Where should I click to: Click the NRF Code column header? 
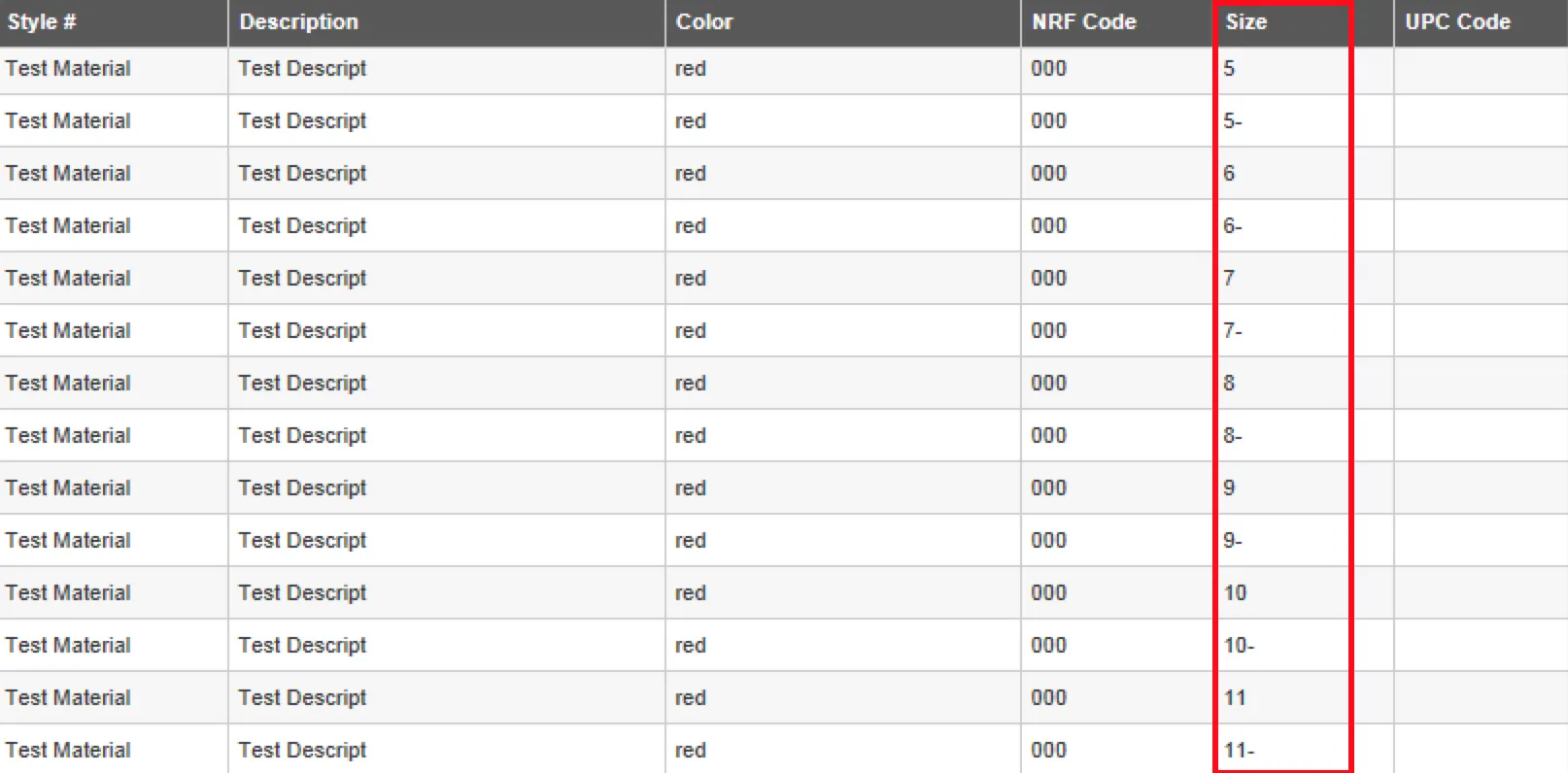(1084, 22)
